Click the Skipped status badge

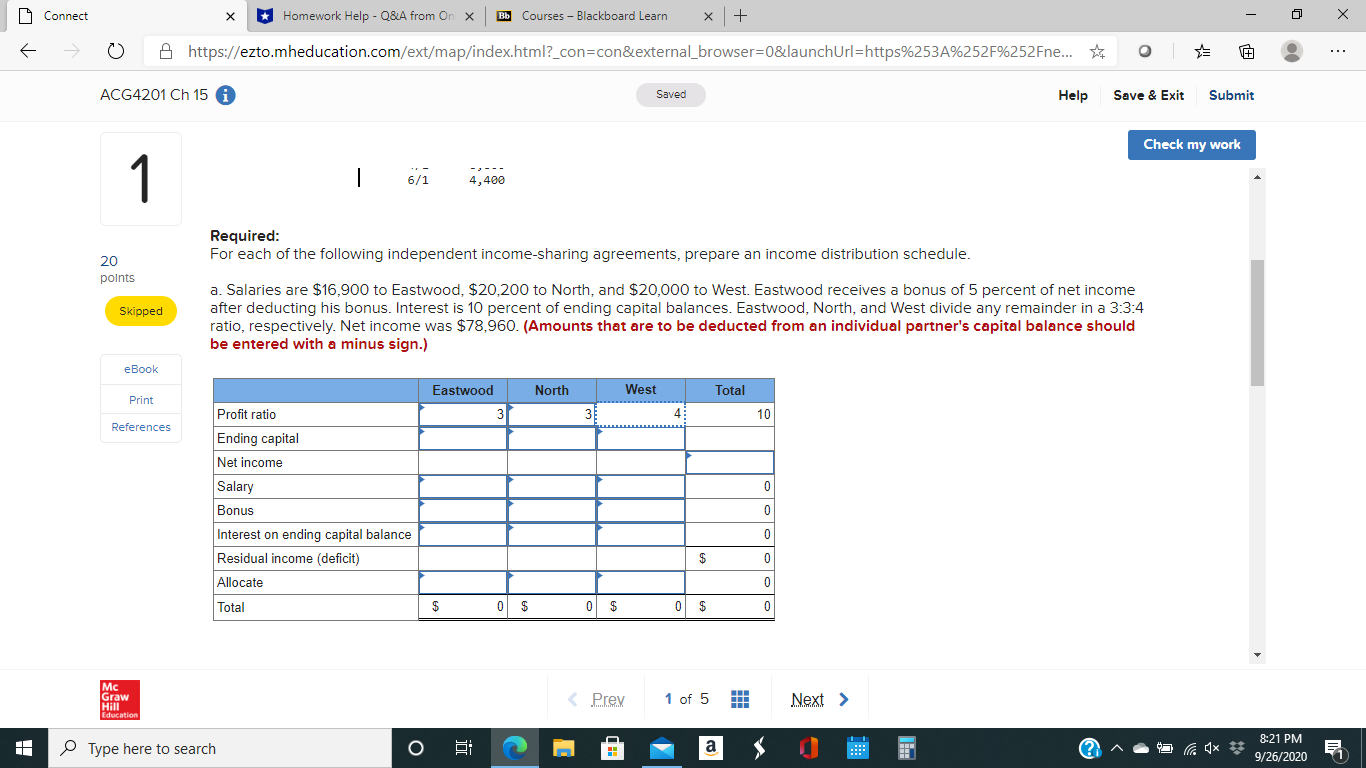[x=141, y=311]
